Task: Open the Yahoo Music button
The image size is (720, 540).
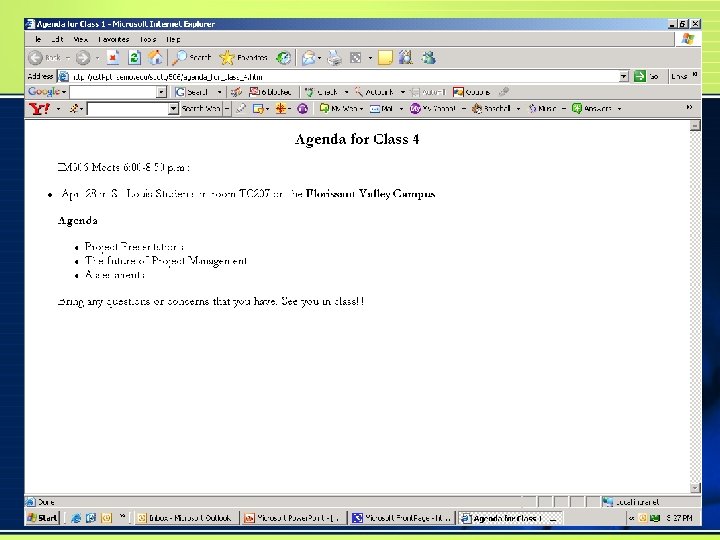Action: [542, 109]
